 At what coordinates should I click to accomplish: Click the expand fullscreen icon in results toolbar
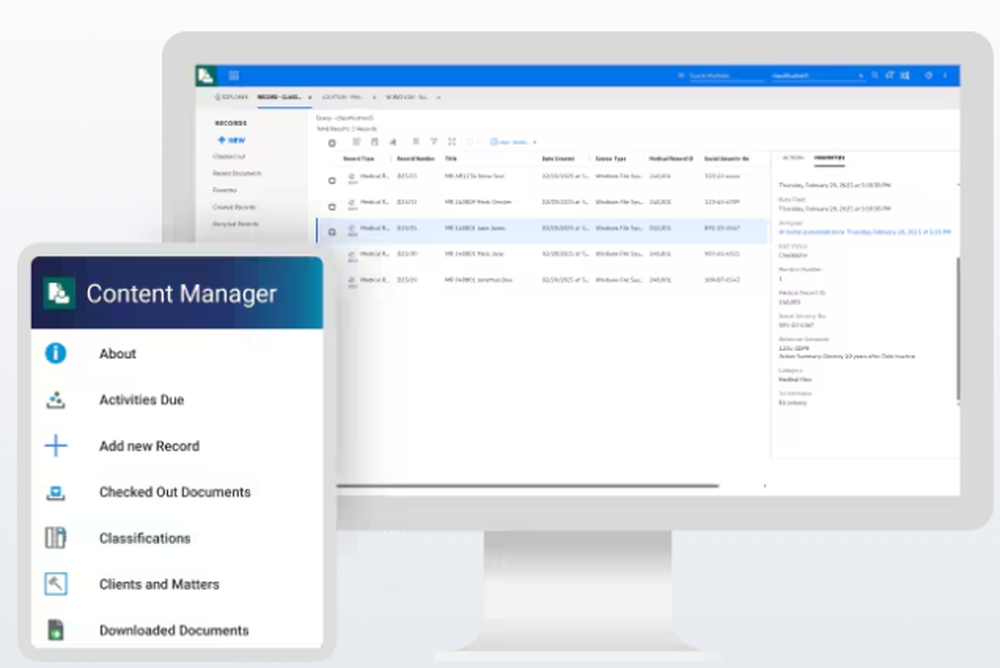tap(452, 142)
